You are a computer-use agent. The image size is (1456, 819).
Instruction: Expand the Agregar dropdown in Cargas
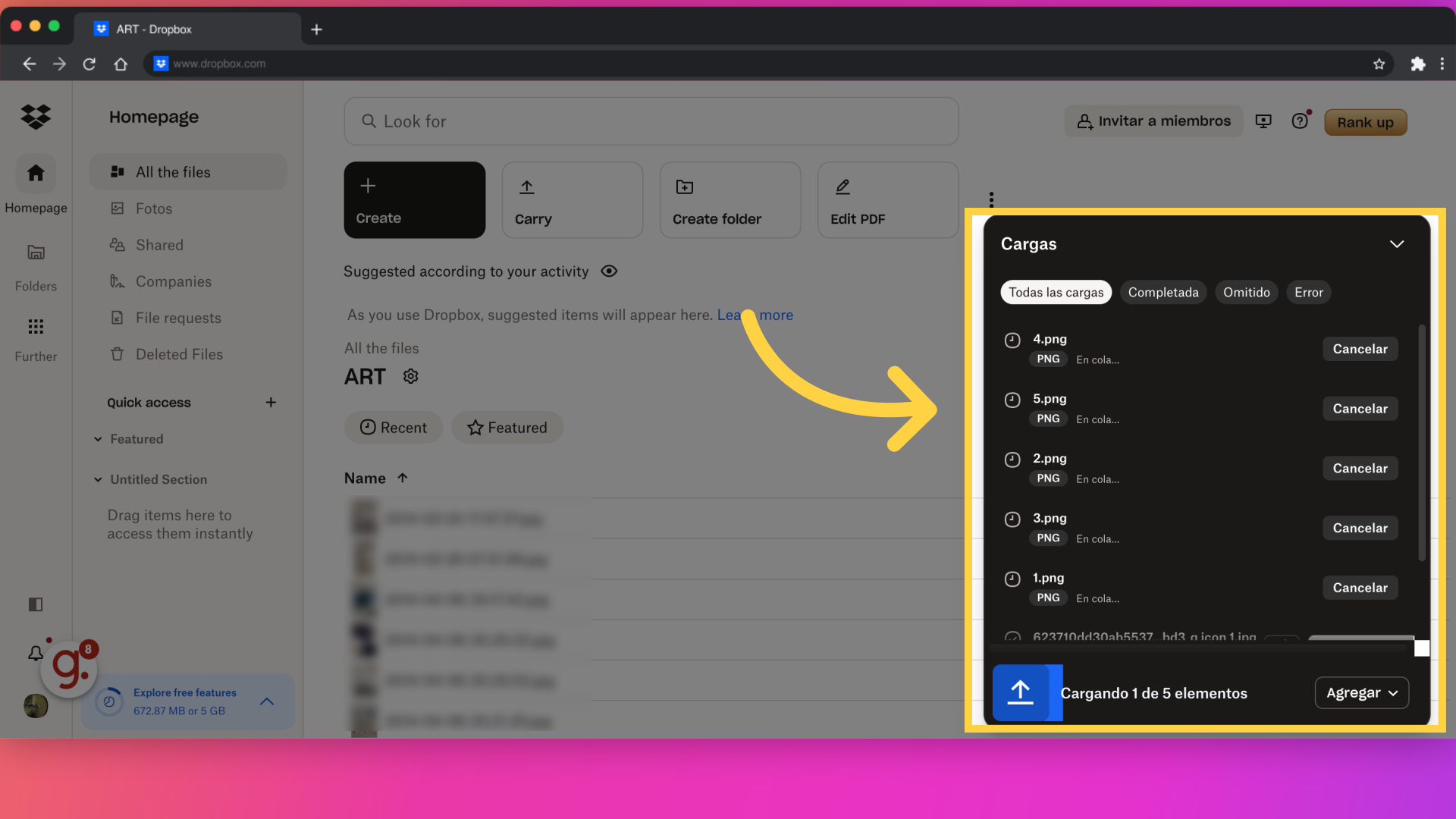pos(1362,692)
